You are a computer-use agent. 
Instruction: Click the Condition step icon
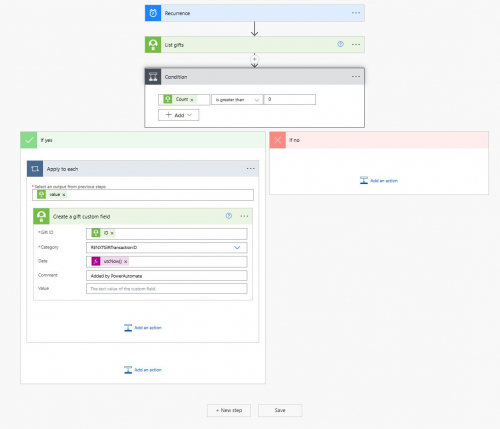coord(153,77)
